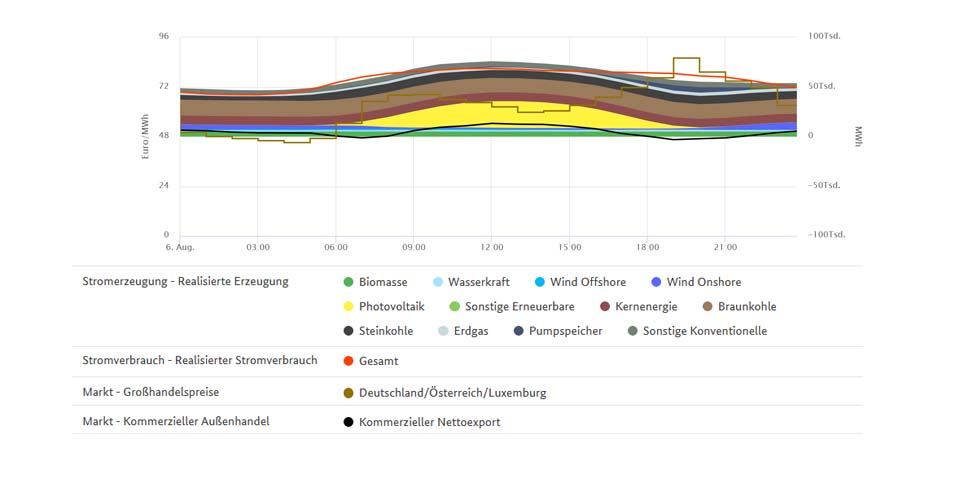Click the Stromerzeugung - Realisierte Erzeugung heading
The width and height of the screenshot is (960, 500).
[x=186, y=282]
